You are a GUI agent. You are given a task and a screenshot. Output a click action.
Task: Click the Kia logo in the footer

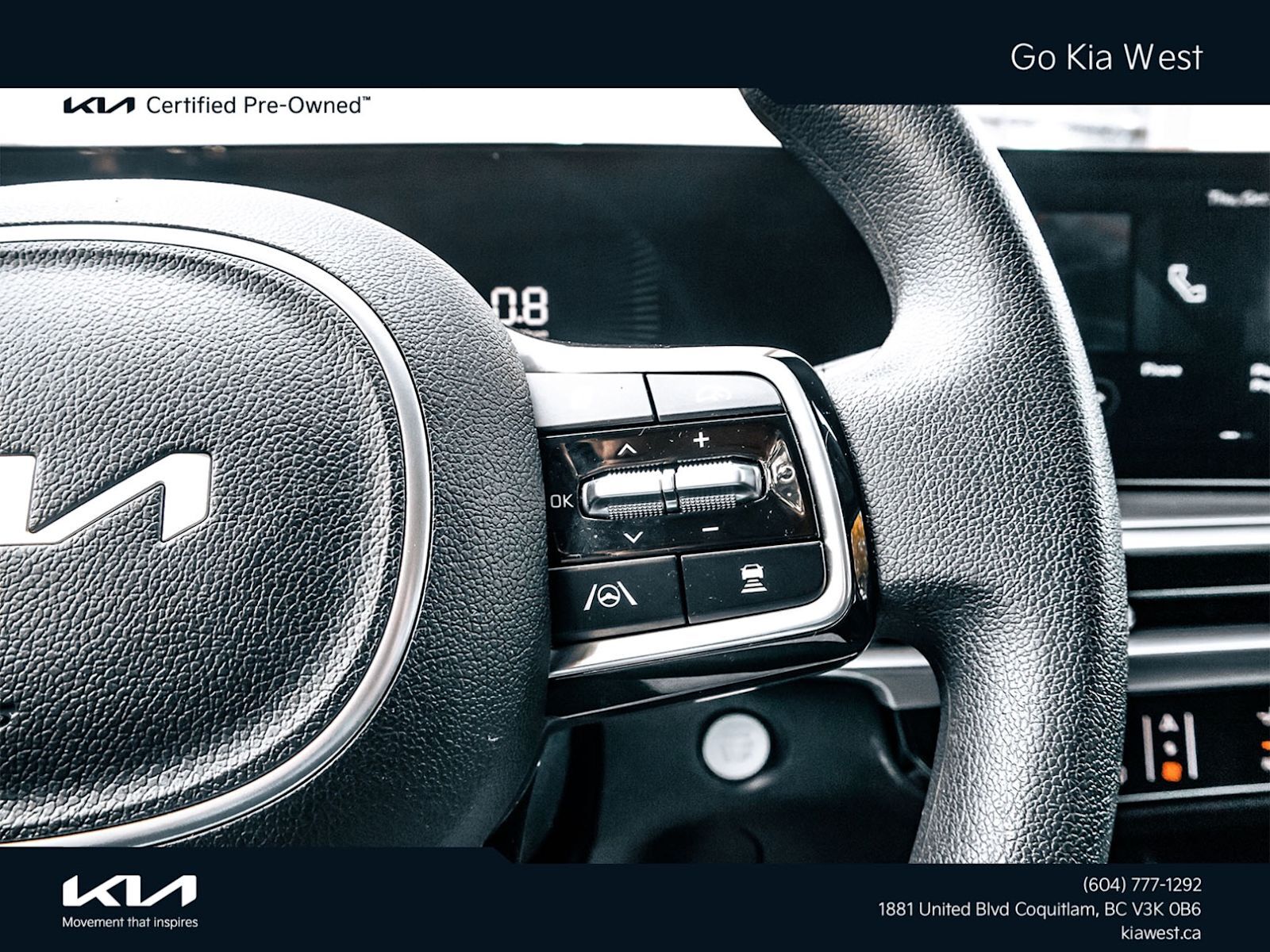coord(129,891)
